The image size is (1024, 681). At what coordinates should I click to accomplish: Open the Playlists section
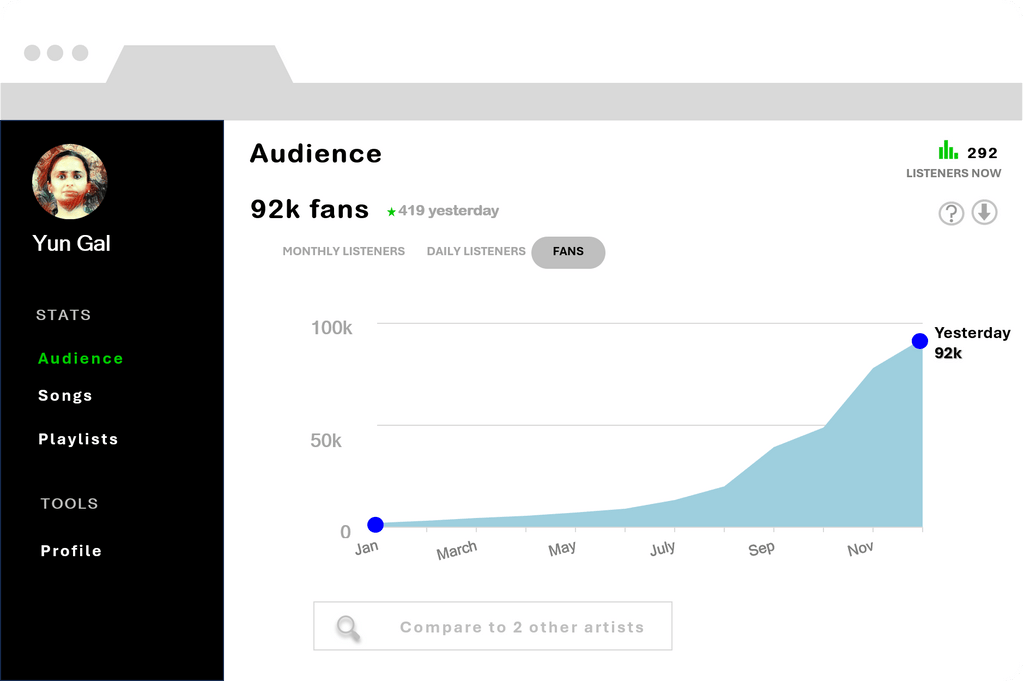click(78, 439)
